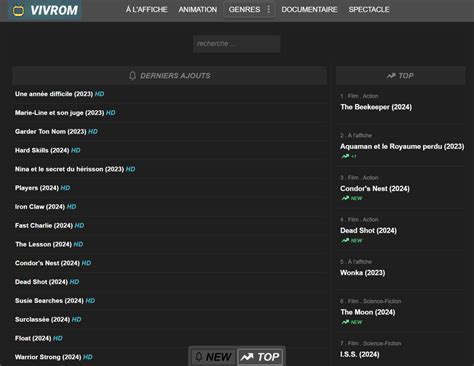The width and height of the screenshot is (474, 366).
Task: Click the trending arrow icon beside TOP header
Action: pyautogui.click(x=391, y=76)
